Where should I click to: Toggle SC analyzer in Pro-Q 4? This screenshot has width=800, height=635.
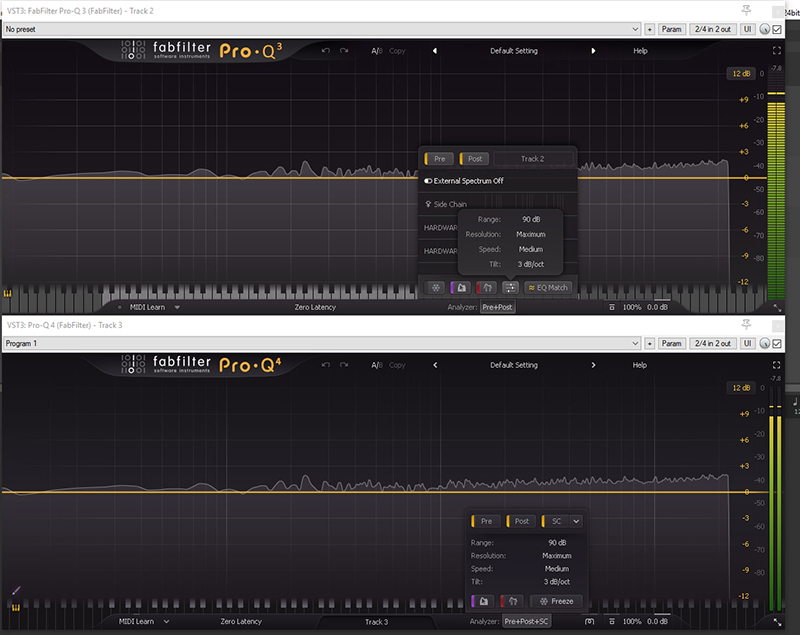click(555, 521)
